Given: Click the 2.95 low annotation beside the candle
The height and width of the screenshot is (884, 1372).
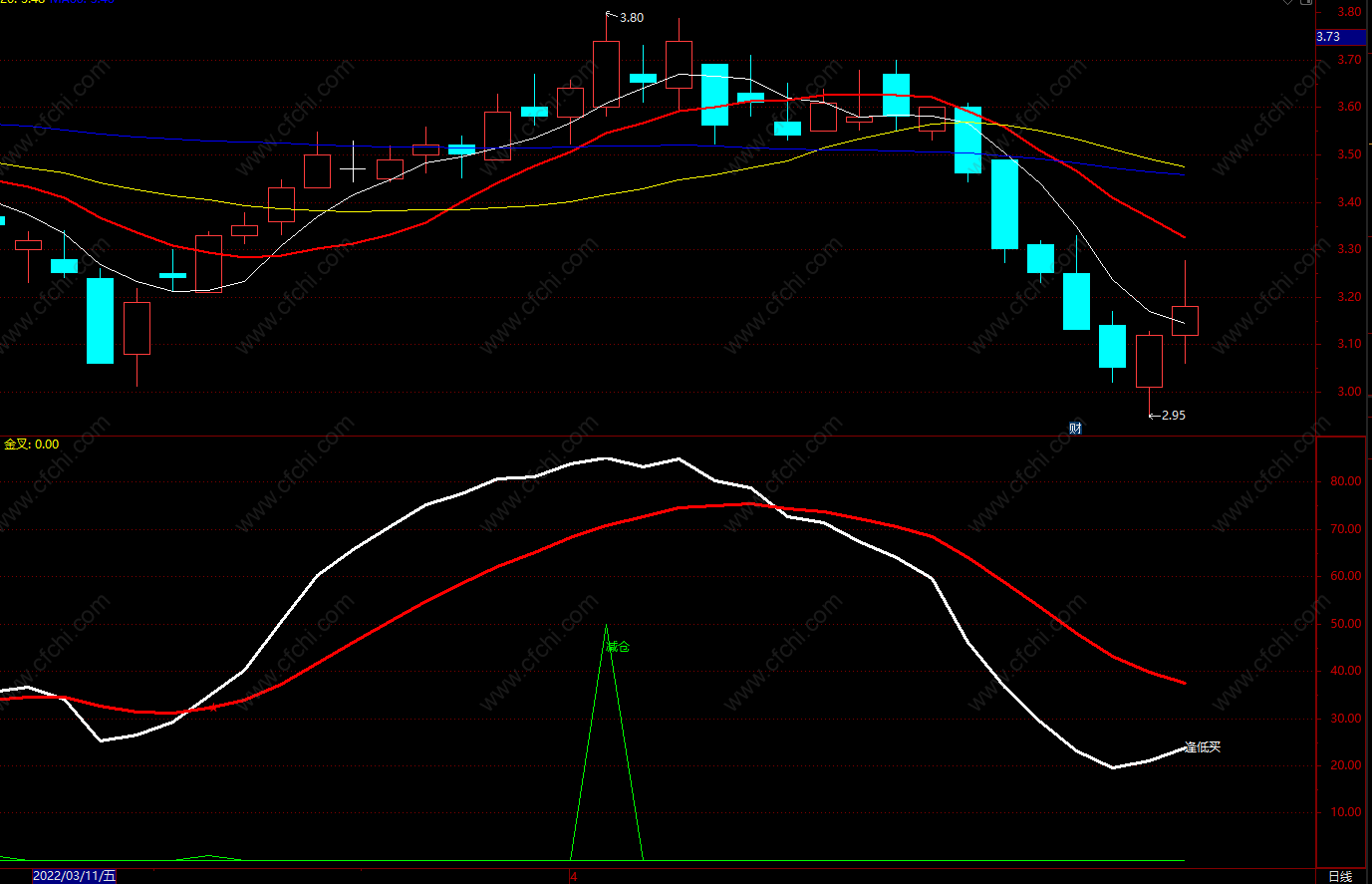Looking at the screenshot, I should 1174,416.
